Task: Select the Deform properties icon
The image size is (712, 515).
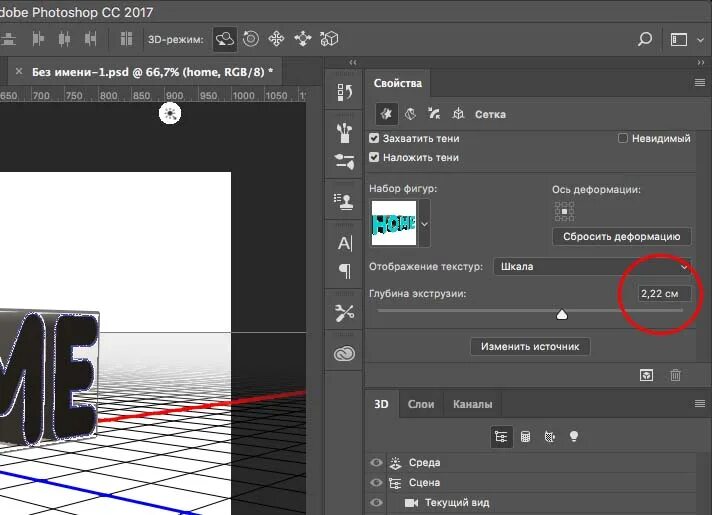Action: [x=410, y=114]
